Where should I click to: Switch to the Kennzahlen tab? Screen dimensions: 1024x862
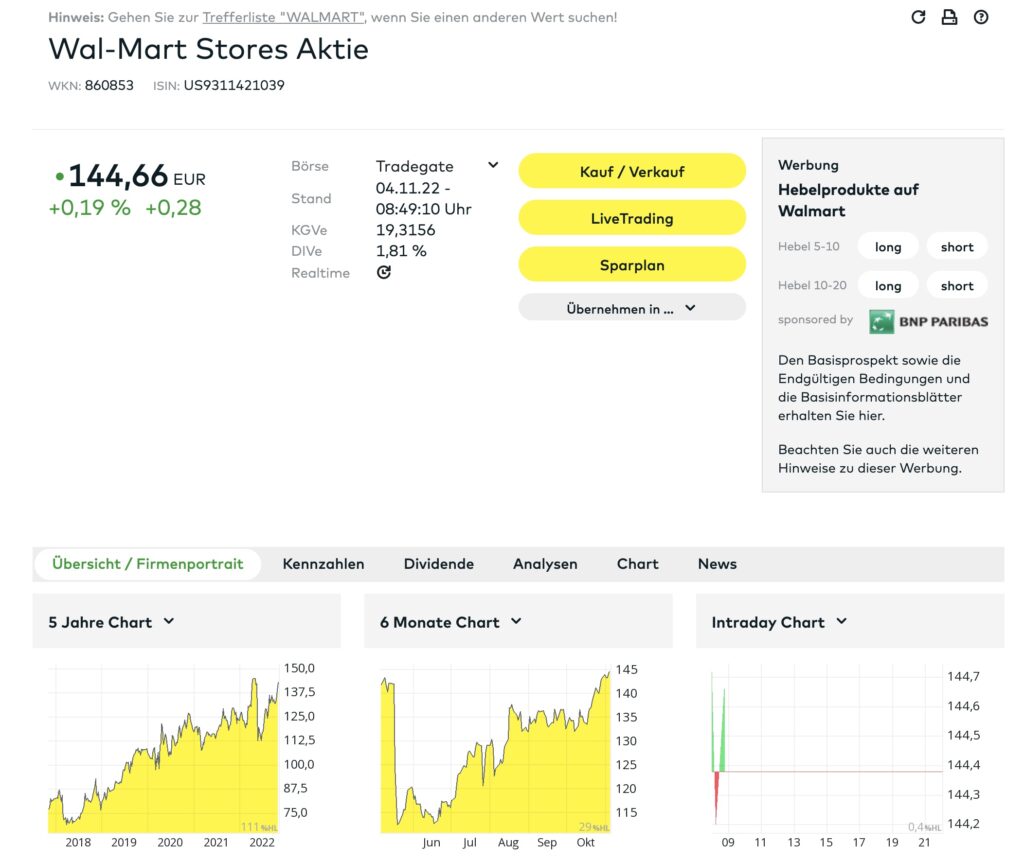pos(323,564)
